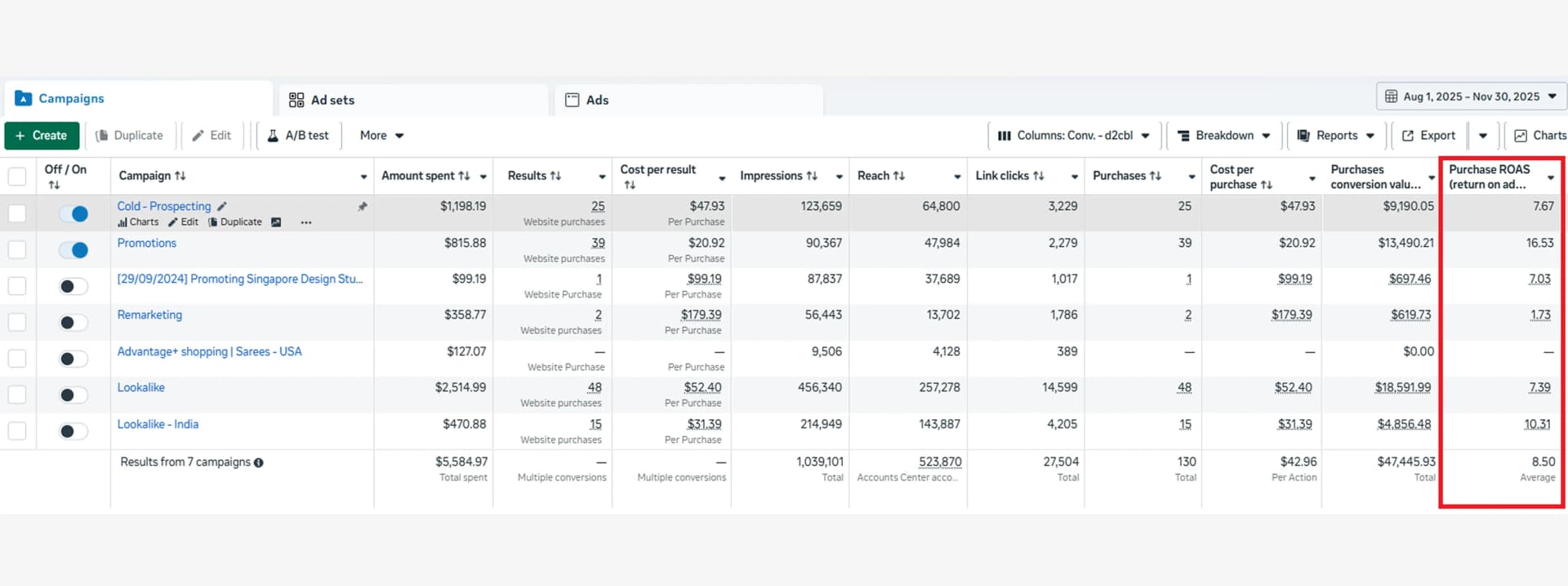Open the Lookalike campaign link

140,387
